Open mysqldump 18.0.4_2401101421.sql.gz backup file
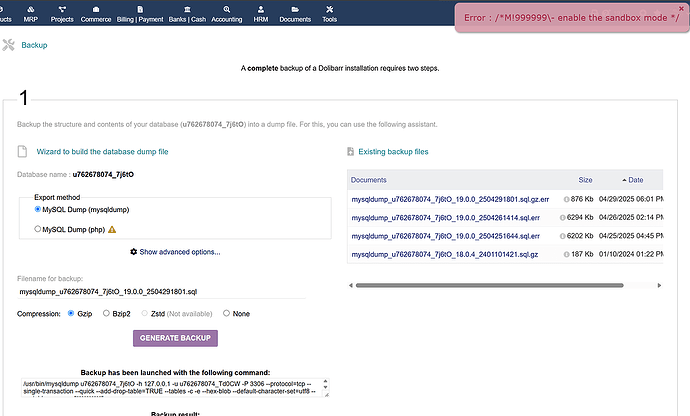This screenshot has width=690, height=416. click(444, 254)
